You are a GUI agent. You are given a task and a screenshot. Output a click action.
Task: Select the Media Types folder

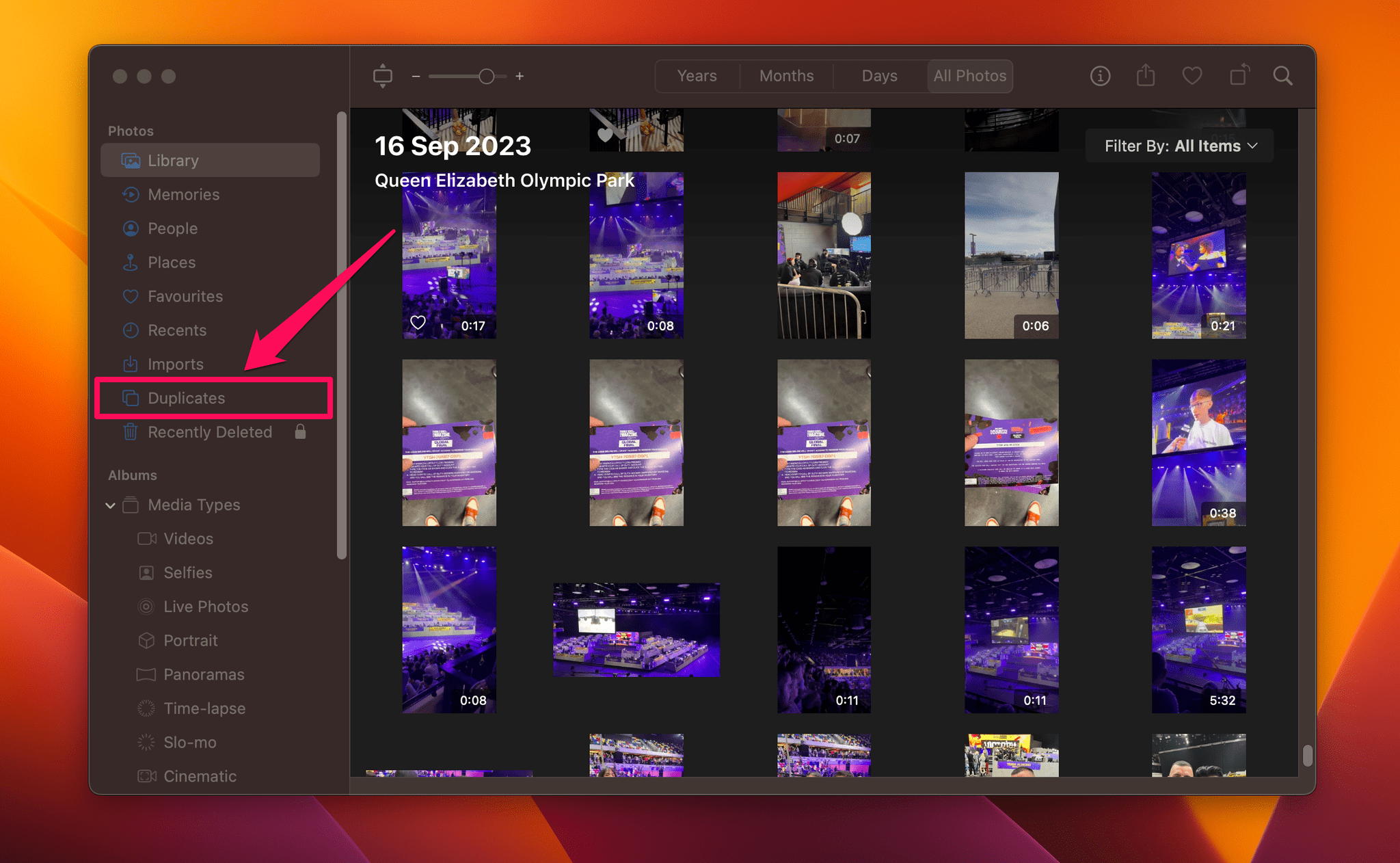click(193, 505)
